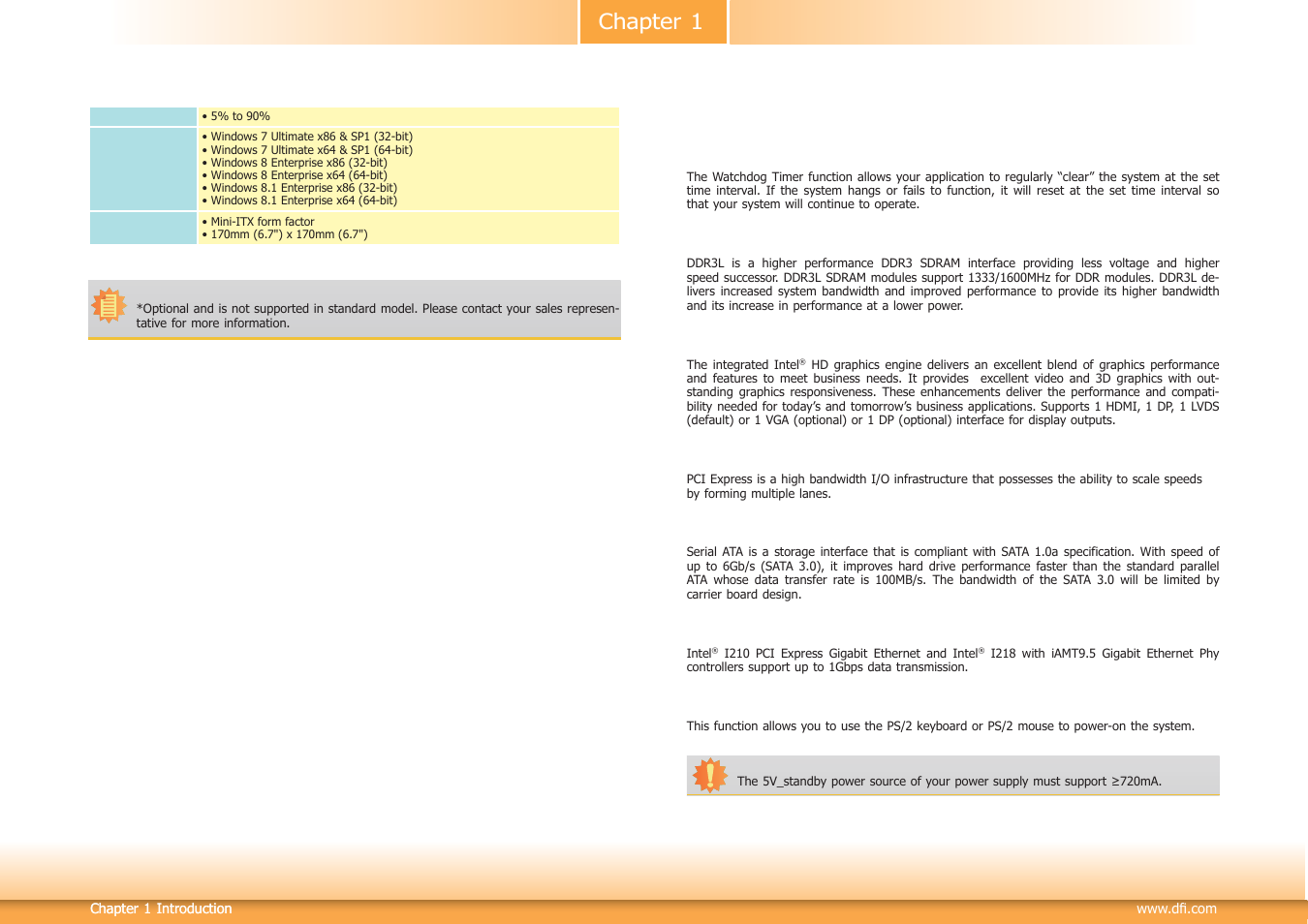Click the 5V_standby power source warning text

pyautogui.click(x=949, y=782)
